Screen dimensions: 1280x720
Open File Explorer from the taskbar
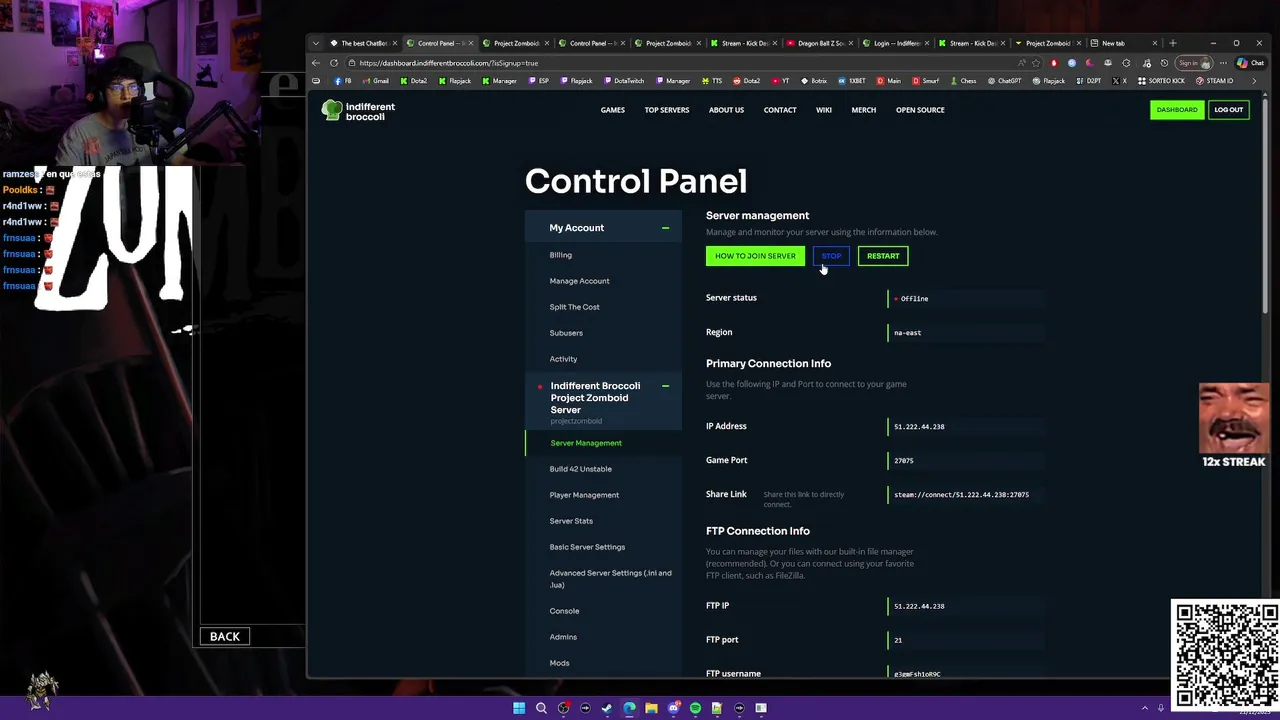(651, 708)
